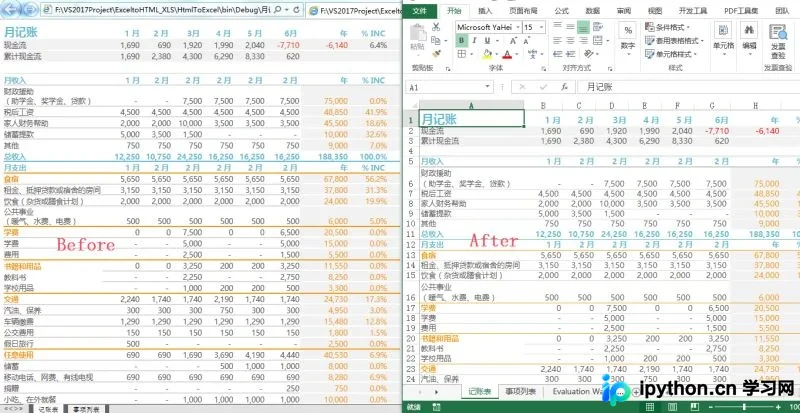Click the text Orientation icon
The height and width of the screenshot is (413, 800).
589,54
